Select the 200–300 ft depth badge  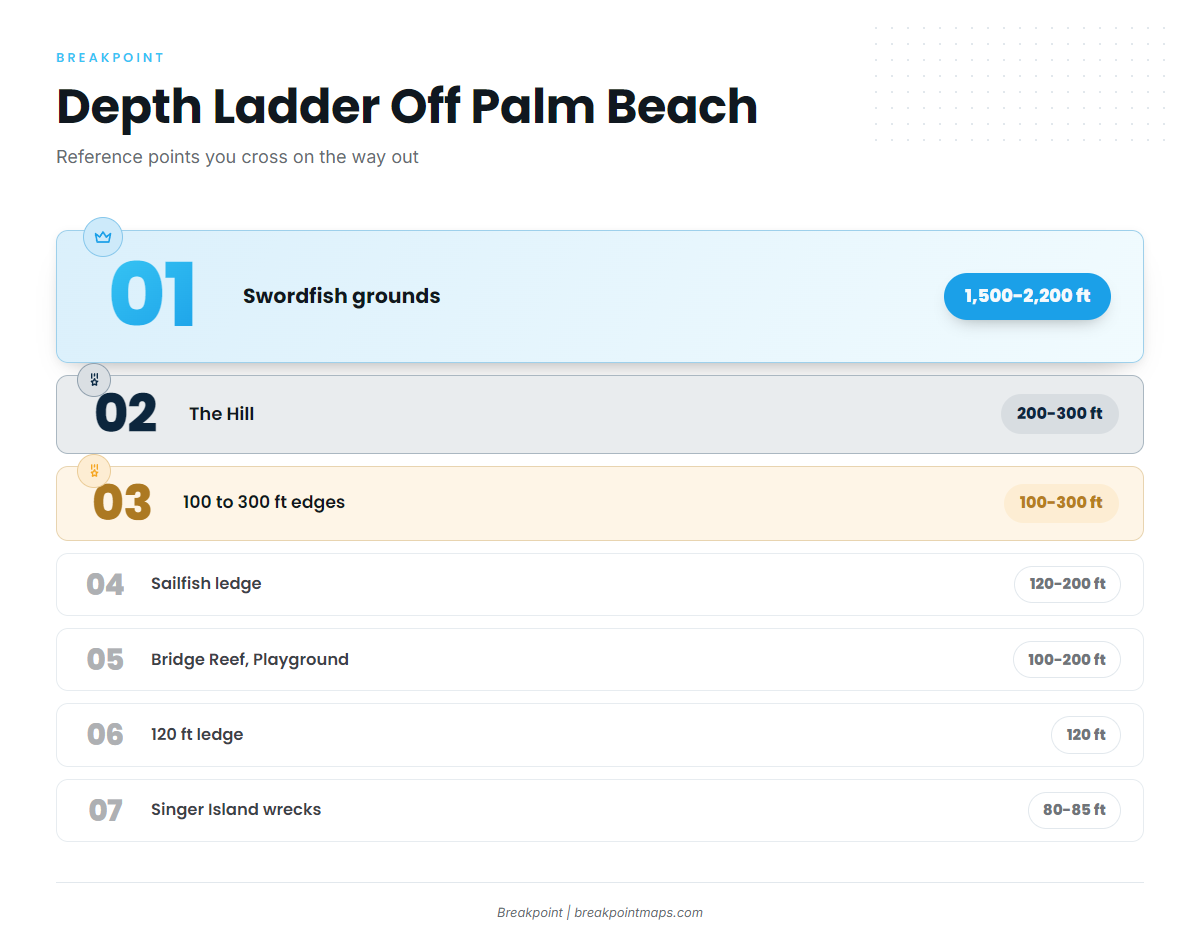(1059, 414)
